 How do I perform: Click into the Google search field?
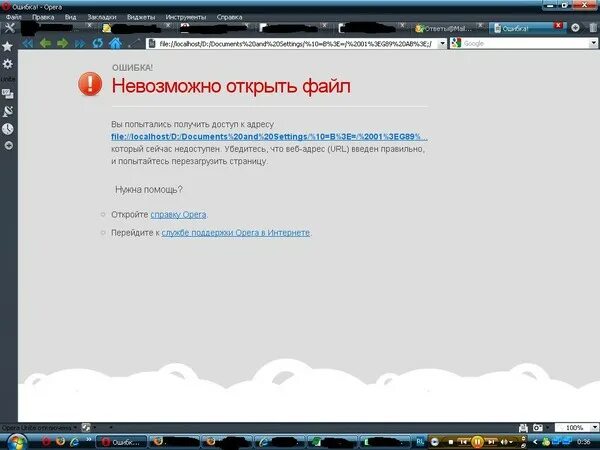(x=525, y=43)
